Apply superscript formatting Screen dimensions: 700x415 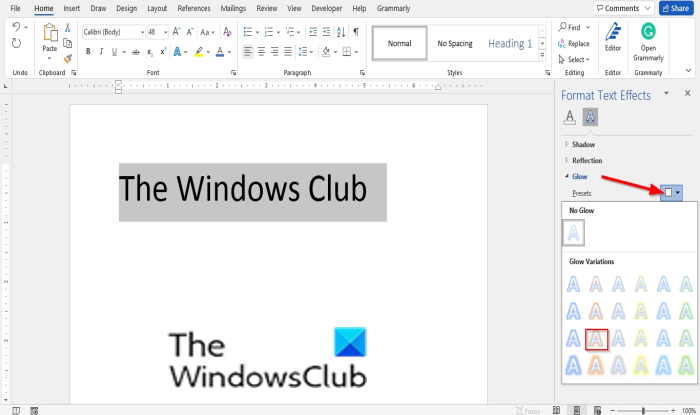click(163, 52)
